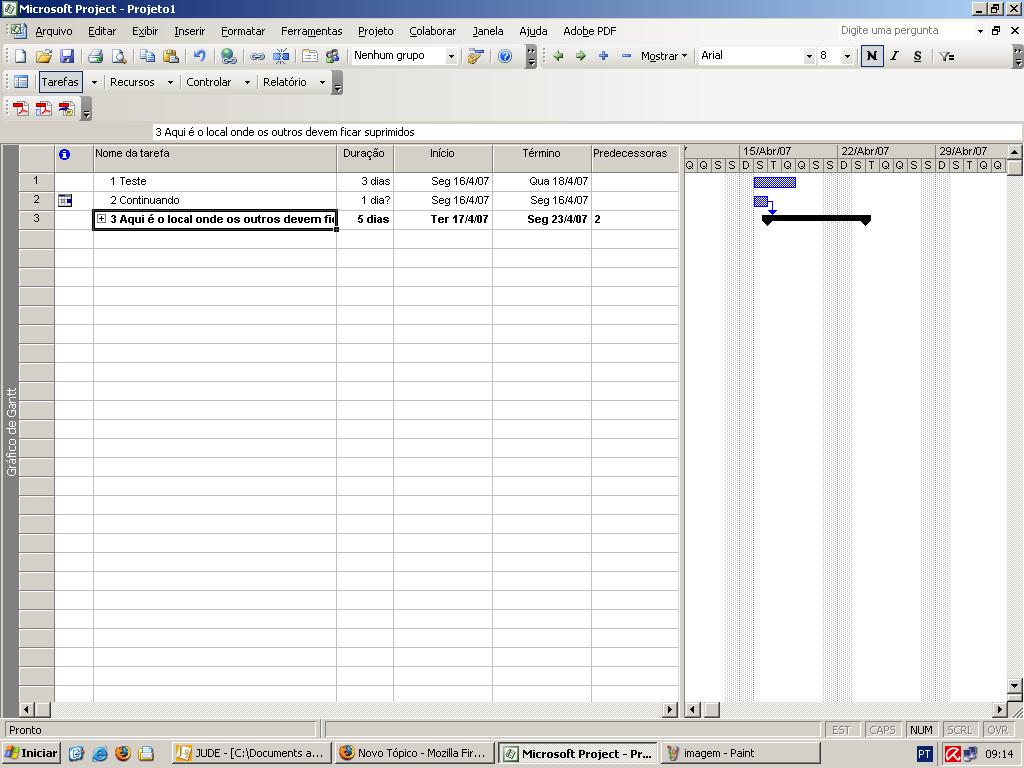1024x768 pixels.
Task: Select the Predecessoras column header
Action: pyautogui.click(x=635, y=158)
